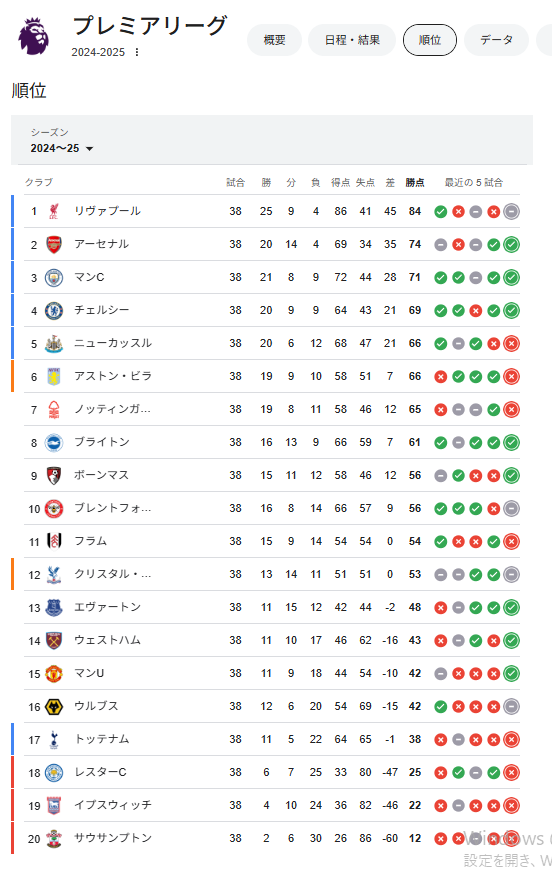Click the Premier League lion logo

(33, 36)
